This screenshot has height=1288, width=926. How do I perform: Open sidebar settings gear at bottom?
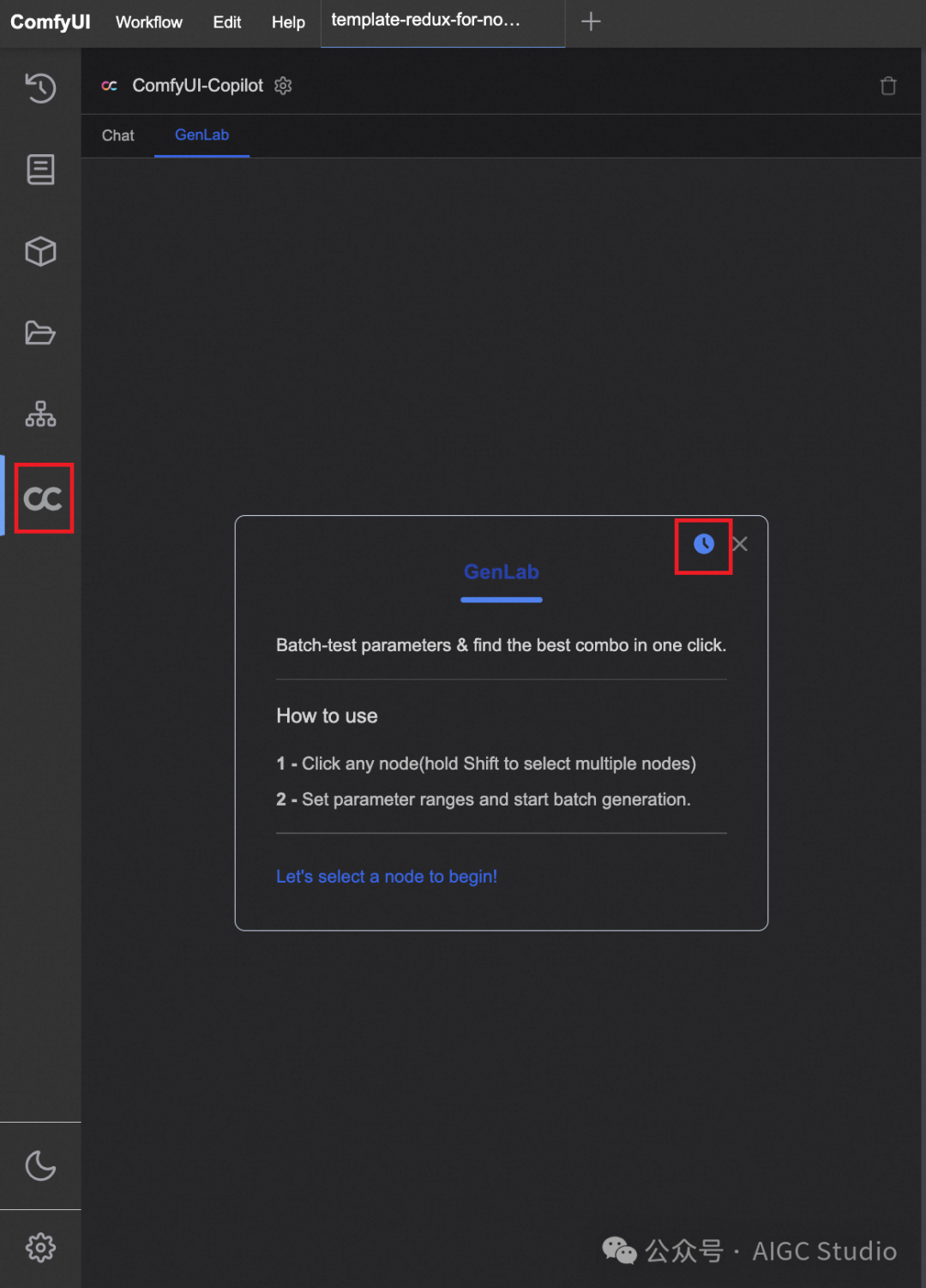[40, 1248]
